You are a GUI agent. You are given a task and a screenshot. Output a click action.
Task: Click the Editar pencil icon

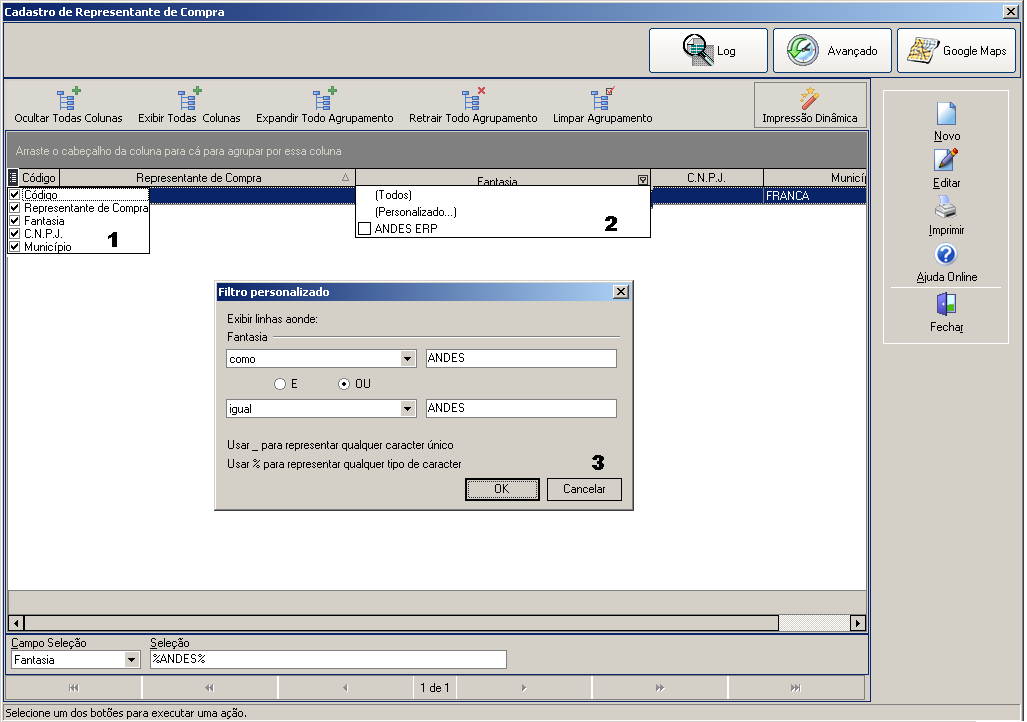[946, 160]
